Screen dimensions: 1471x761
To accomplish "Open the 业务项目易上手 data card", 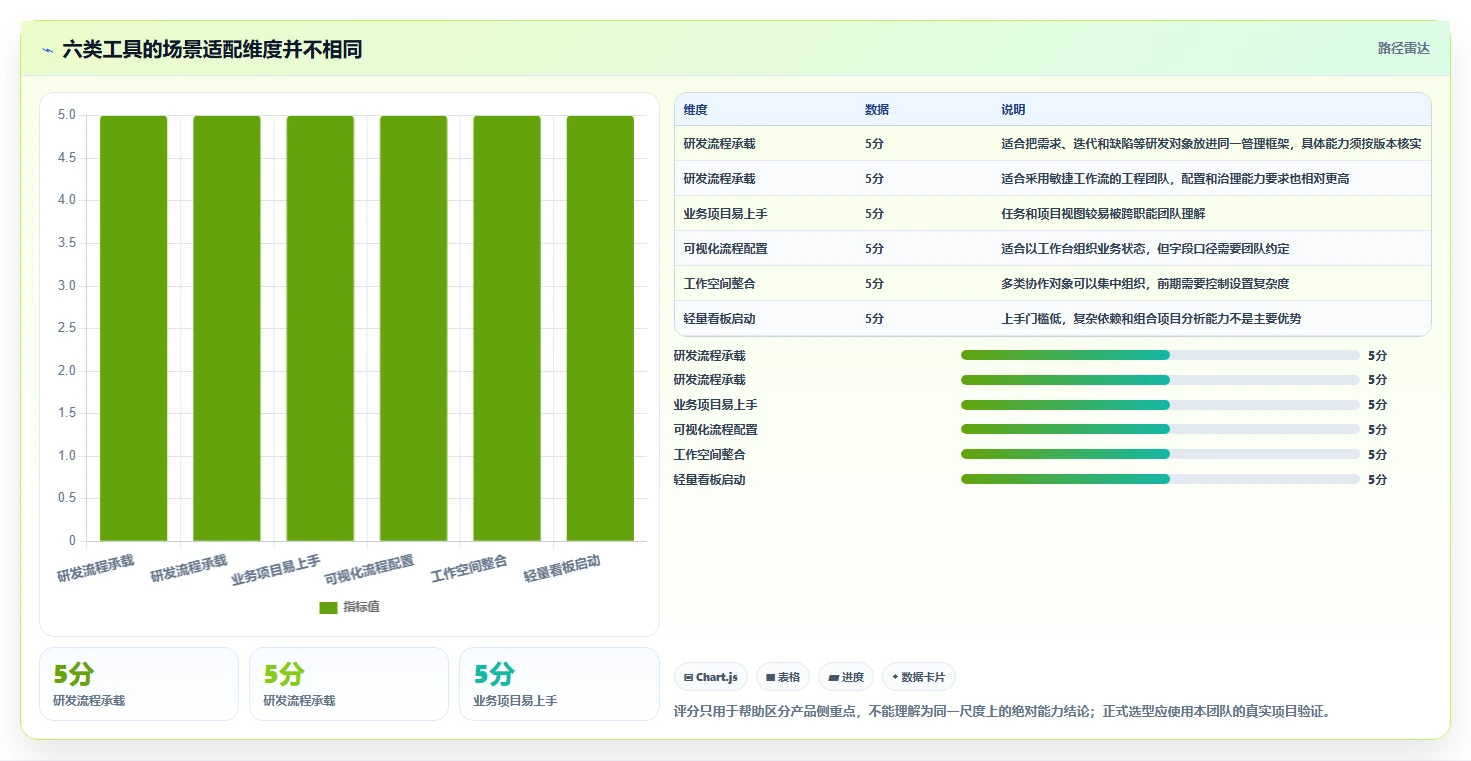I will click(559, 684).
